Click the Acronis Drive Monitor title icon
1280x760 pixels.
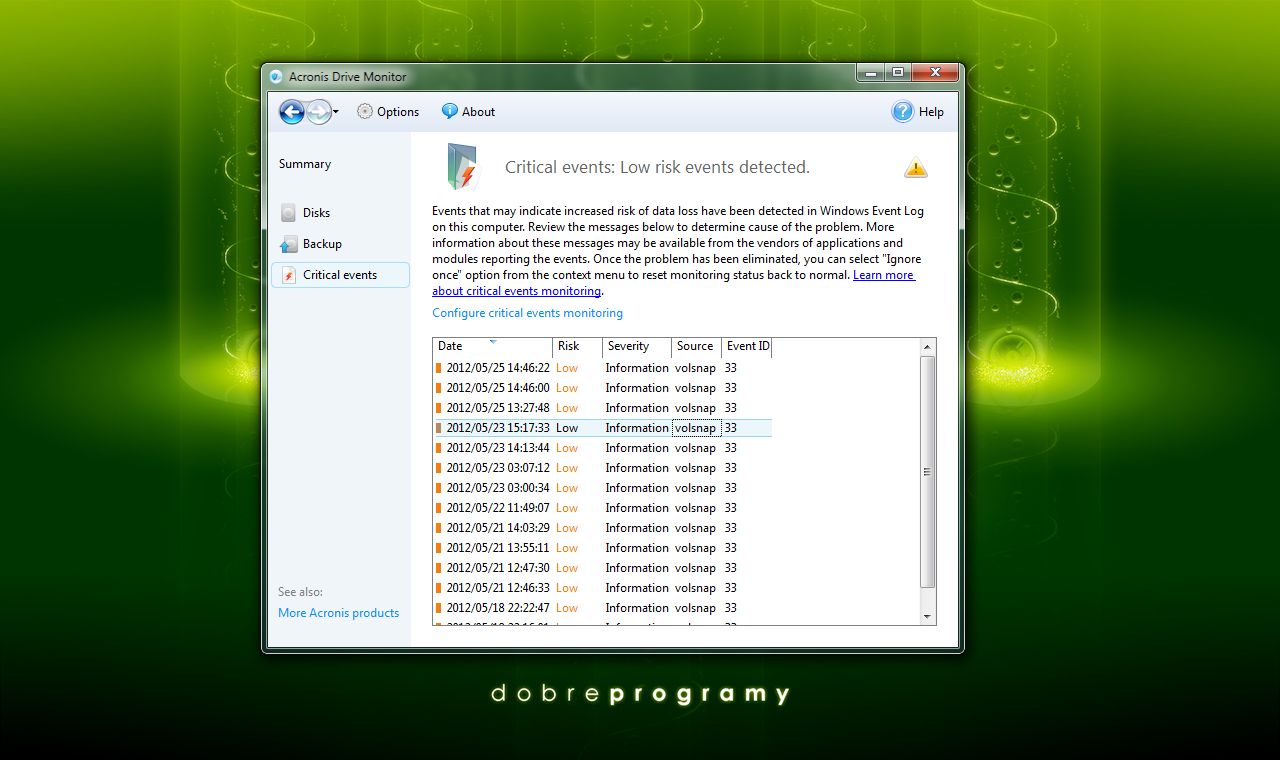pyautogui.click(x=276, y=77)
